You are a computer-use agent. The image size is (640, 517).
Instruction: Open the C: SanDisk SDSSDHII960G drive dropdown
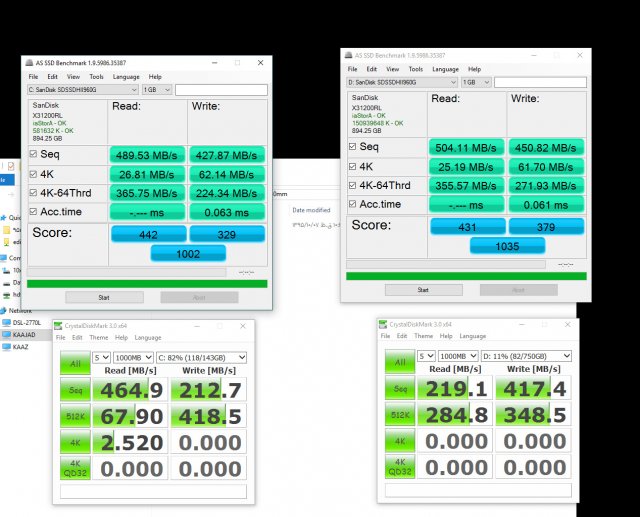click(82, 90)
